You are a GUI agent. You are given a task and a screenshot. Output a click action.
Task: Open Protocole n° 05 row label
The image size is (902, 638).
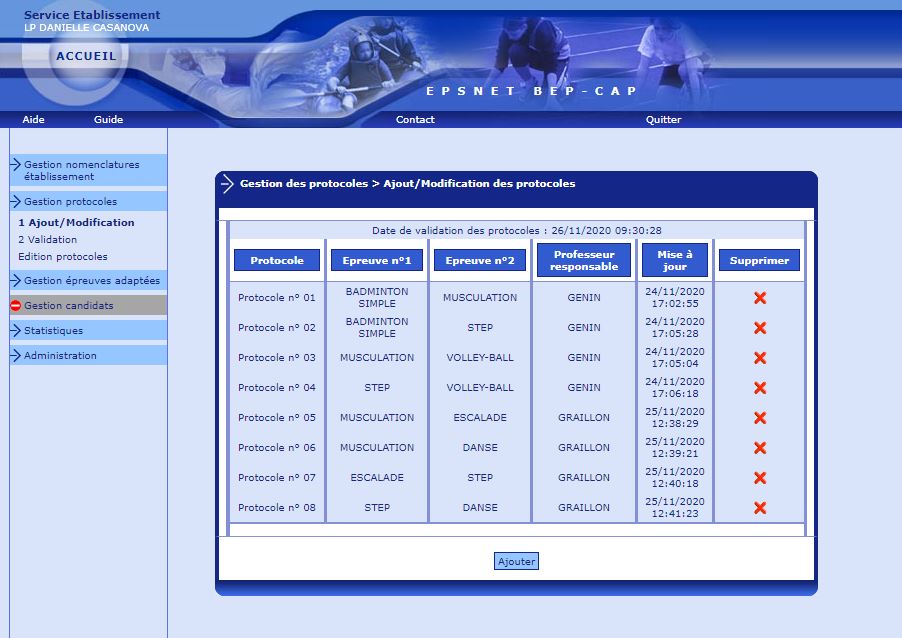coord(277,418)
